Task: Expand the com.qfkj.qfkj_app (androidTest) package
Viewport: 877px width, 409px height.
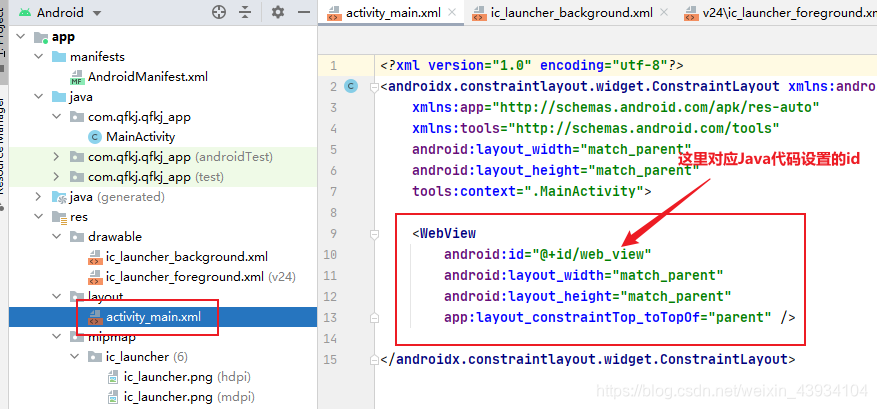Action: point(56,157)
